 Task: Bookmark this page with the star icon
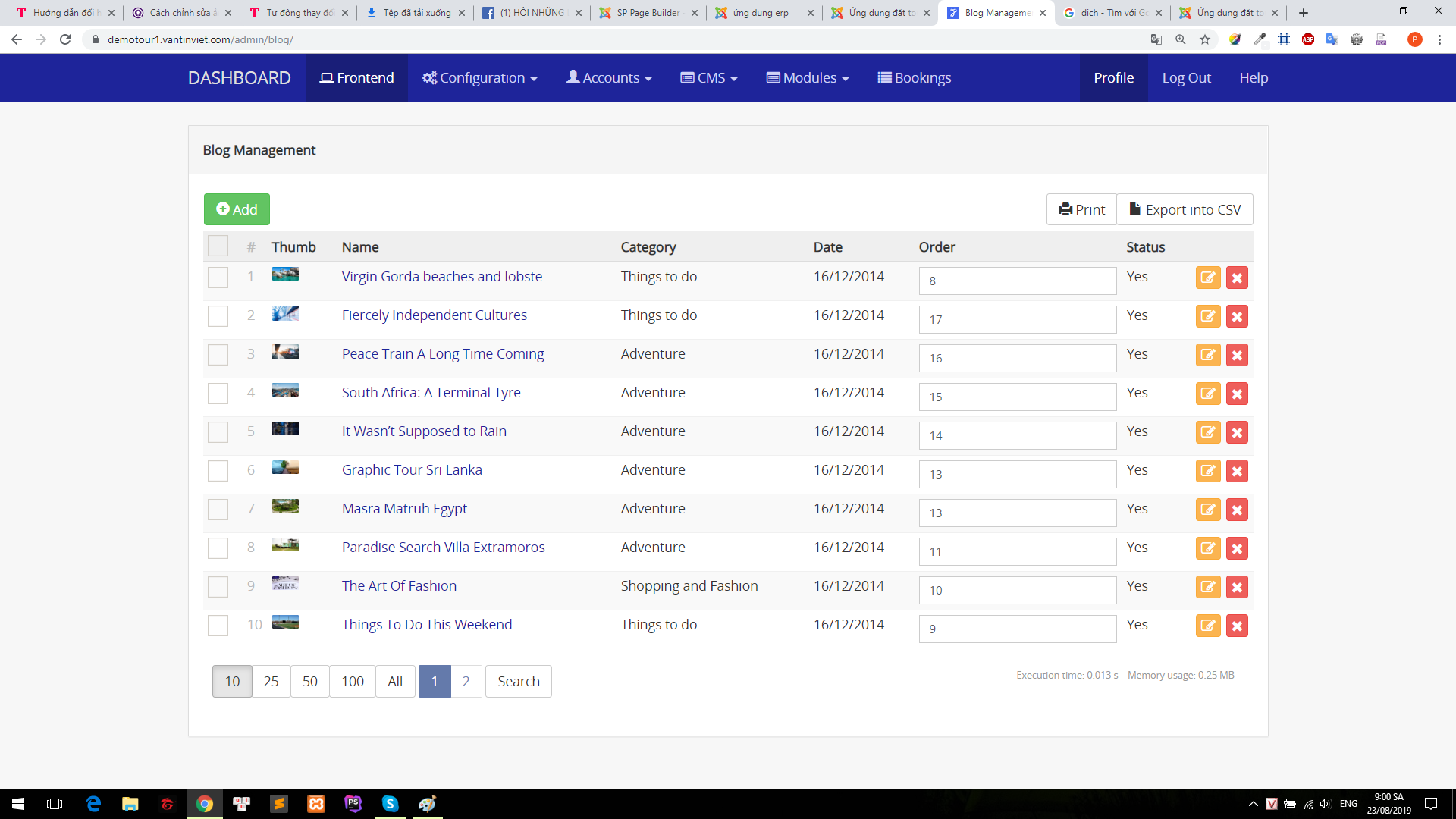pyautogui.click(x=1205, y=39)
